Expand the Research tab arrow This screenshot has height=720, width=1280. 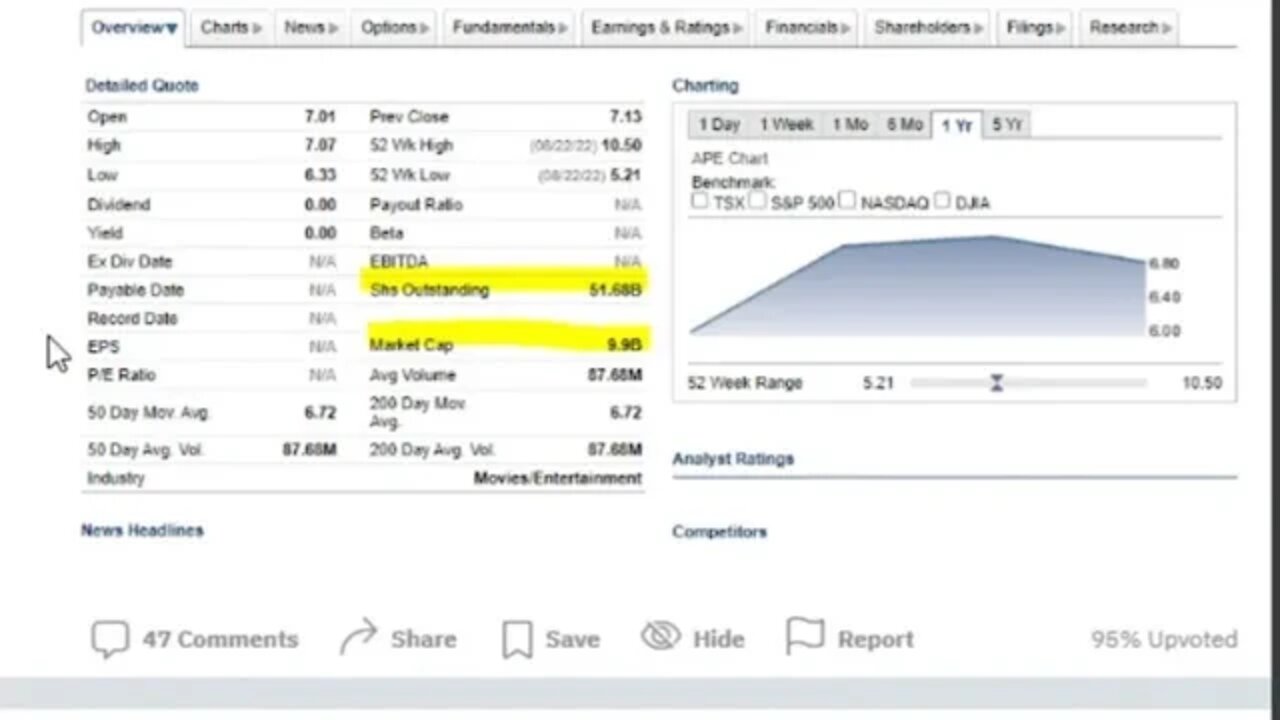click(1166, 28)
